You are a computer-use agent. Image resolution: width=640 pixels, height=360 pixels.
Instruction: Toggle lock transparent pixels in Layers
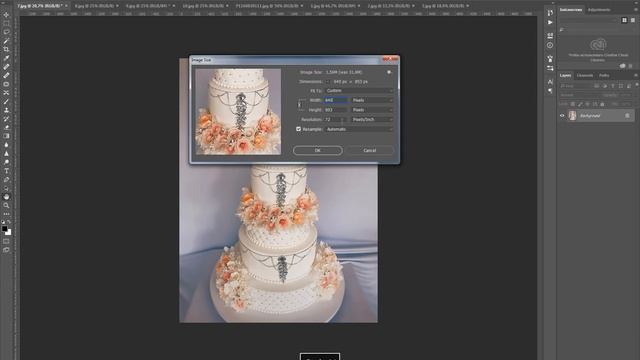click(x=573, y=104)
